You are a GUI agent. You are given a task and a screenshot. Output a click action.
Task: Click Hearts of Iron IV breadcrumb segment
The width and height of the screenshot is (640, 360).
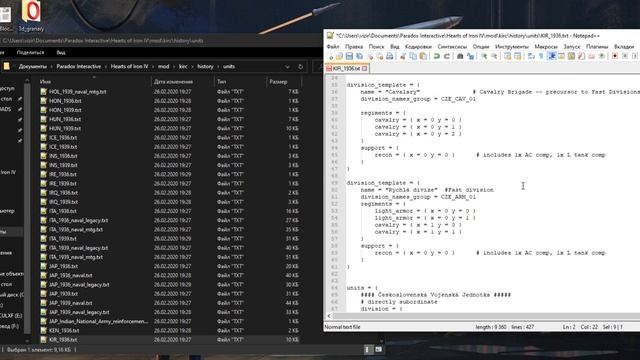tap(129, 67)
